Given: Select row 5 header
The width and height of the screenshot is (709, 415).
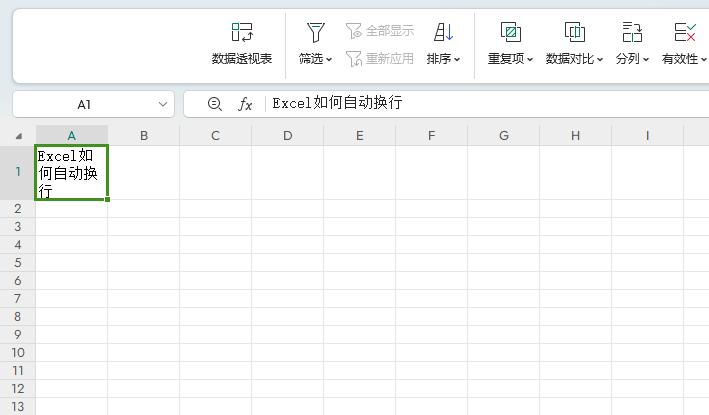Looking at the screenshot, I should tap(18, 263).
